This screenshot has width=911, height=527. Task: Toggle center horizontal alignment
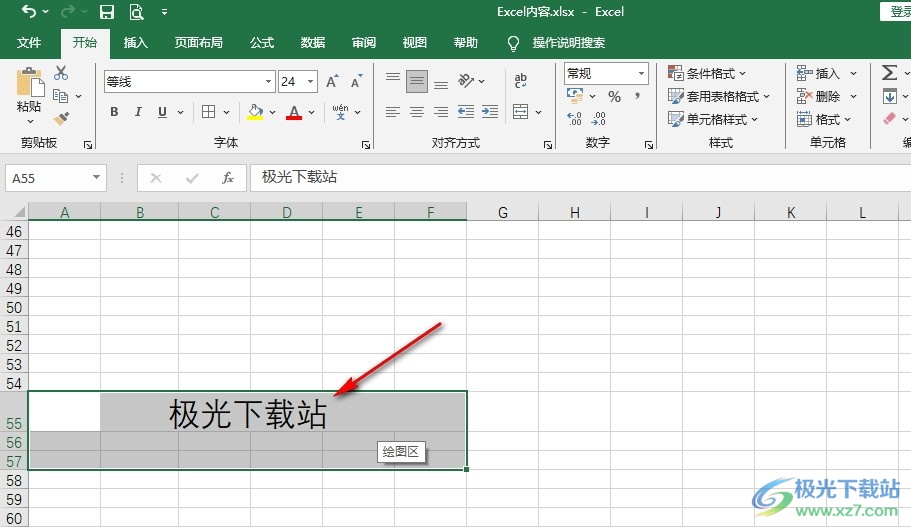click(417, 112)
